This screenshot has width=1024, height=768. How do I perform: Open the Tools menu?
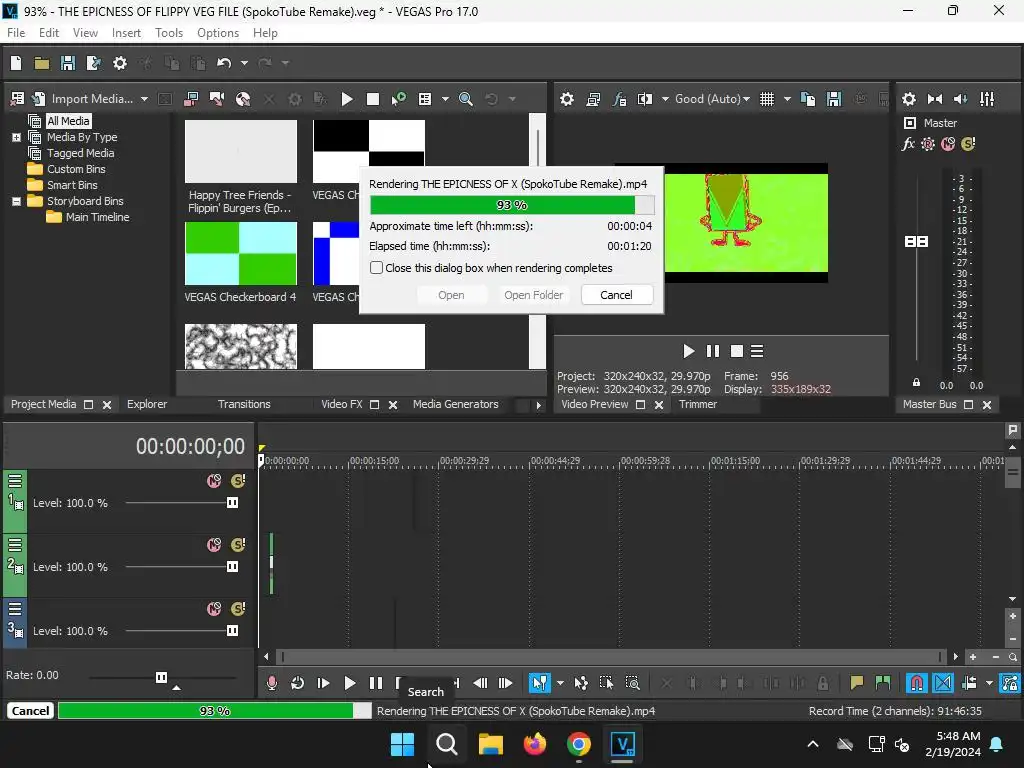[168, 33]
